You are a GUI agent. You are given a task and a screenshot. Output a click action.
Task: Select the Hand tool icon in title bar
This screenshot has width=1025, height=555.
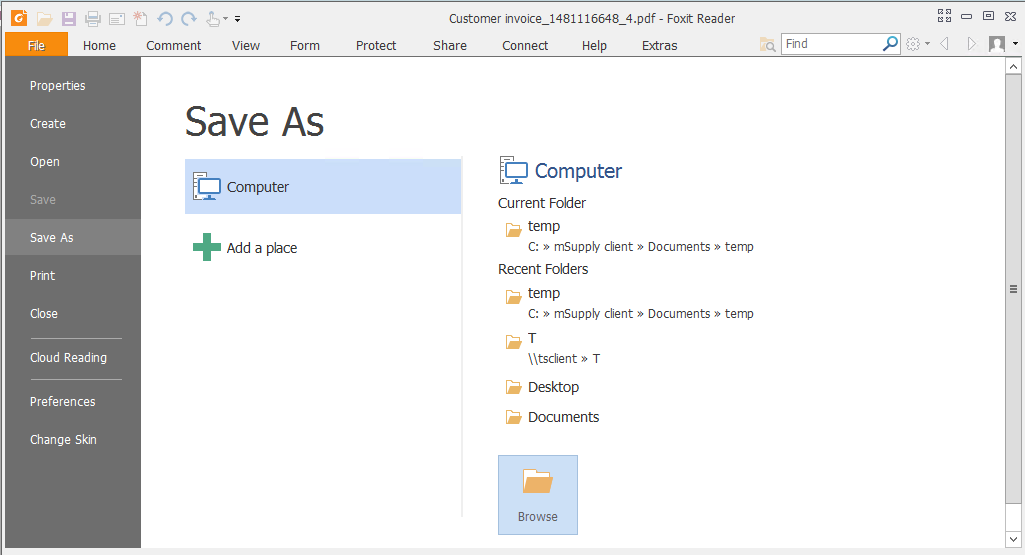213,18
